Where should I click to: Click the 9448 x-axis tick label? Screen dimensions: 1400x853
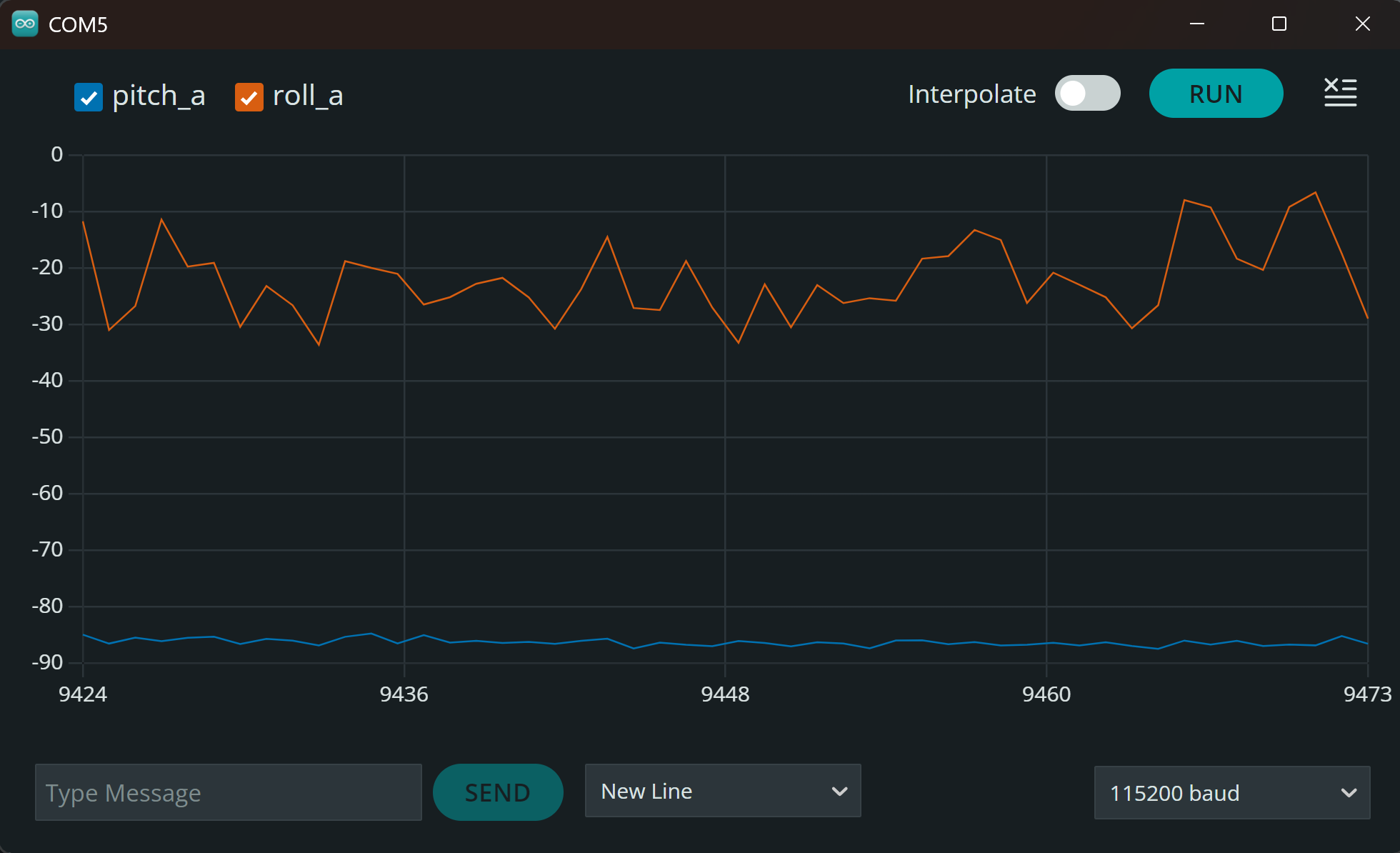(725, 694)
